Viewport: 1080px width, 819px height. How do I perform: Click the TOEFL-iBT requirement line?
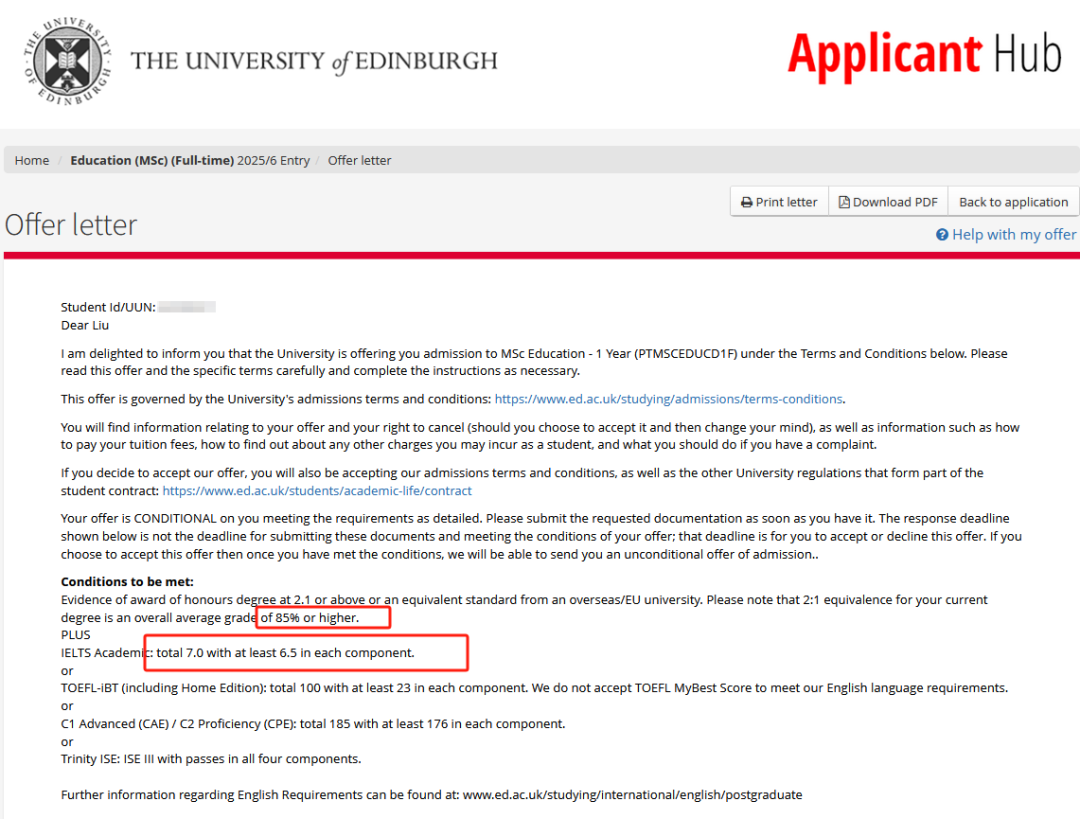click(534, 687)
